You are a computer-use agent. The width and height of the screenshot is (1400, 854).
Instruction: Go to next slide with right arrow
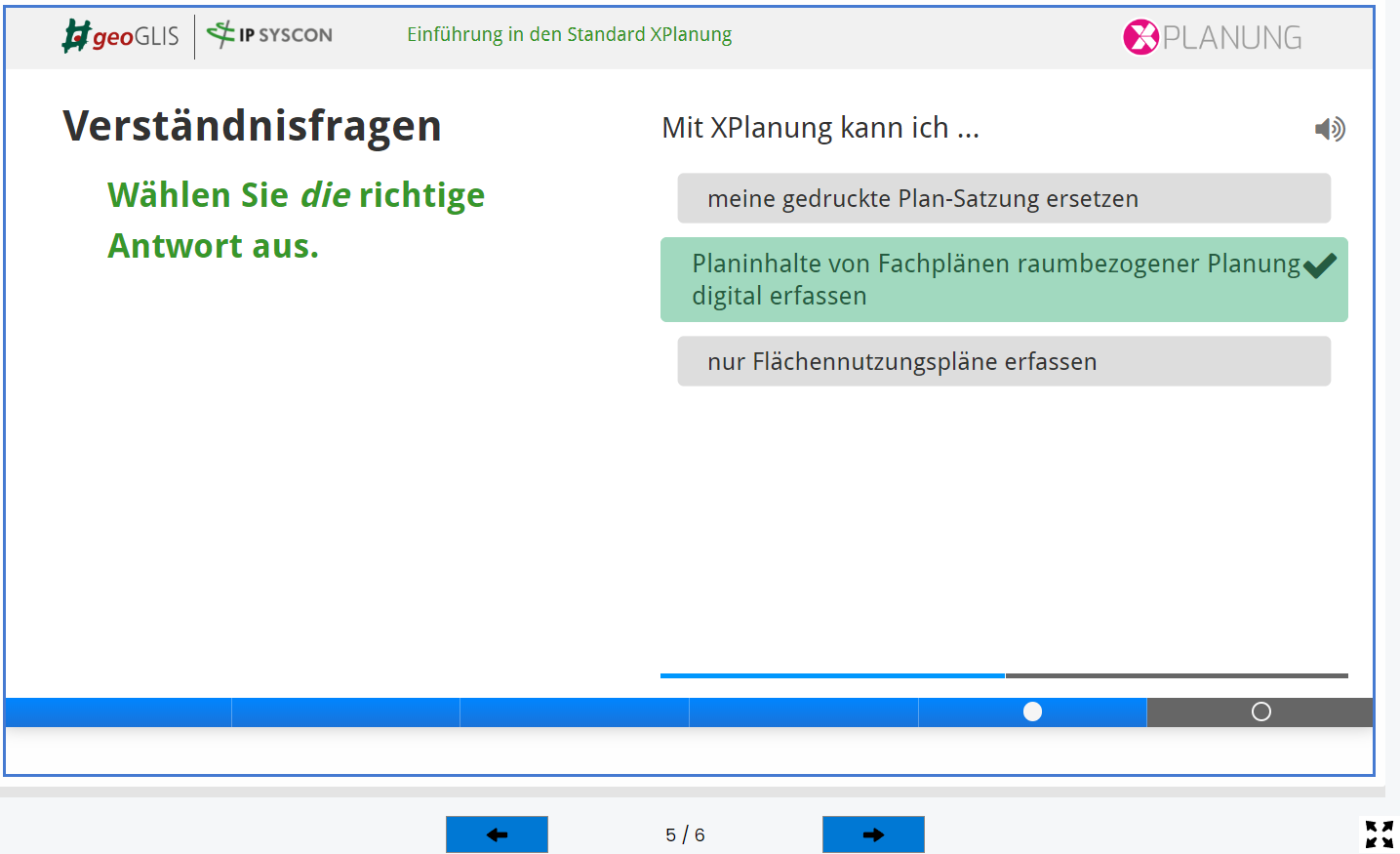[873, 834]
